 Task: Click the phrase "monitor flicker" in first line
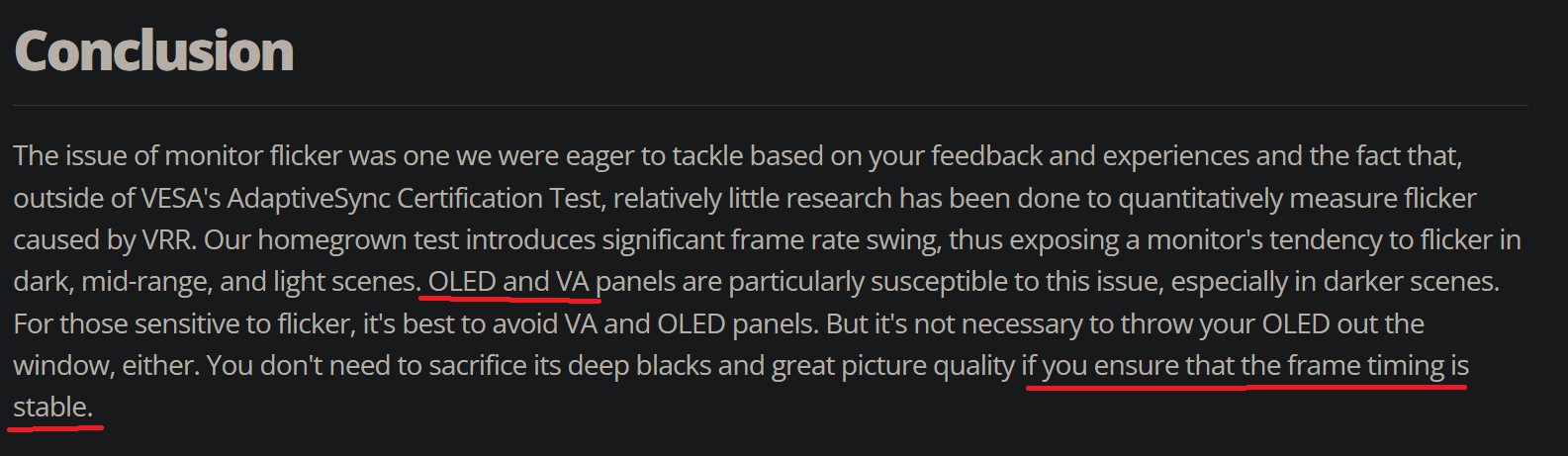click(x=253, y=156)
